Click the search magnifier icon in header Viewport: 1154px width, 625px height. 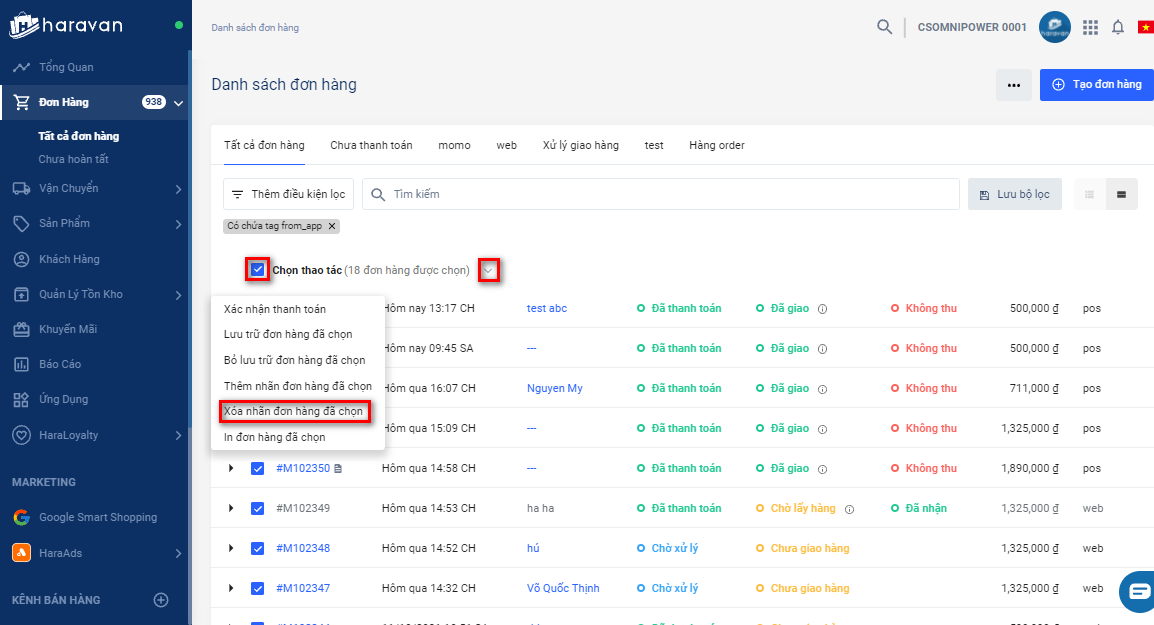coord(884,27)
